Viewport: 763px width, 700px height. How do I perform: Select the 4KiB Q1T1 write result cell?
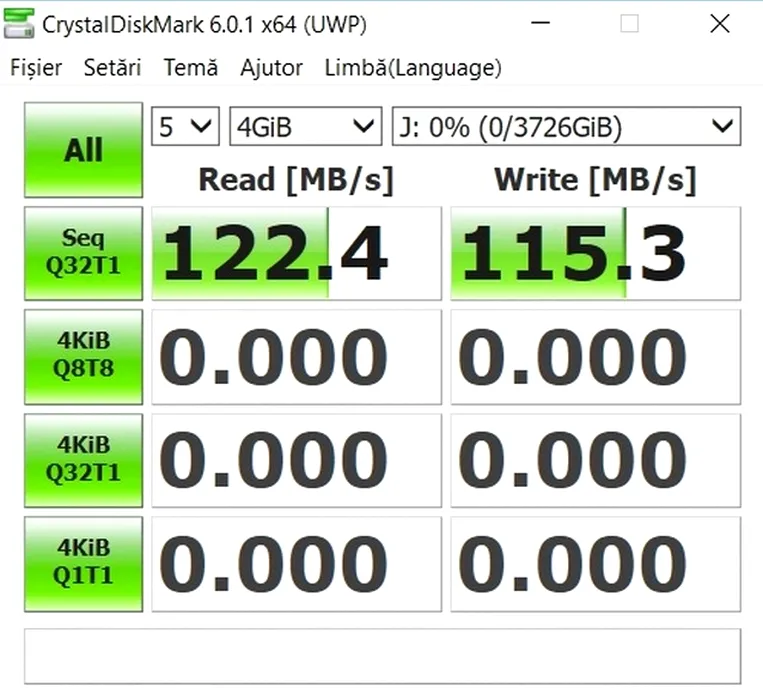(x=595, y=564)
